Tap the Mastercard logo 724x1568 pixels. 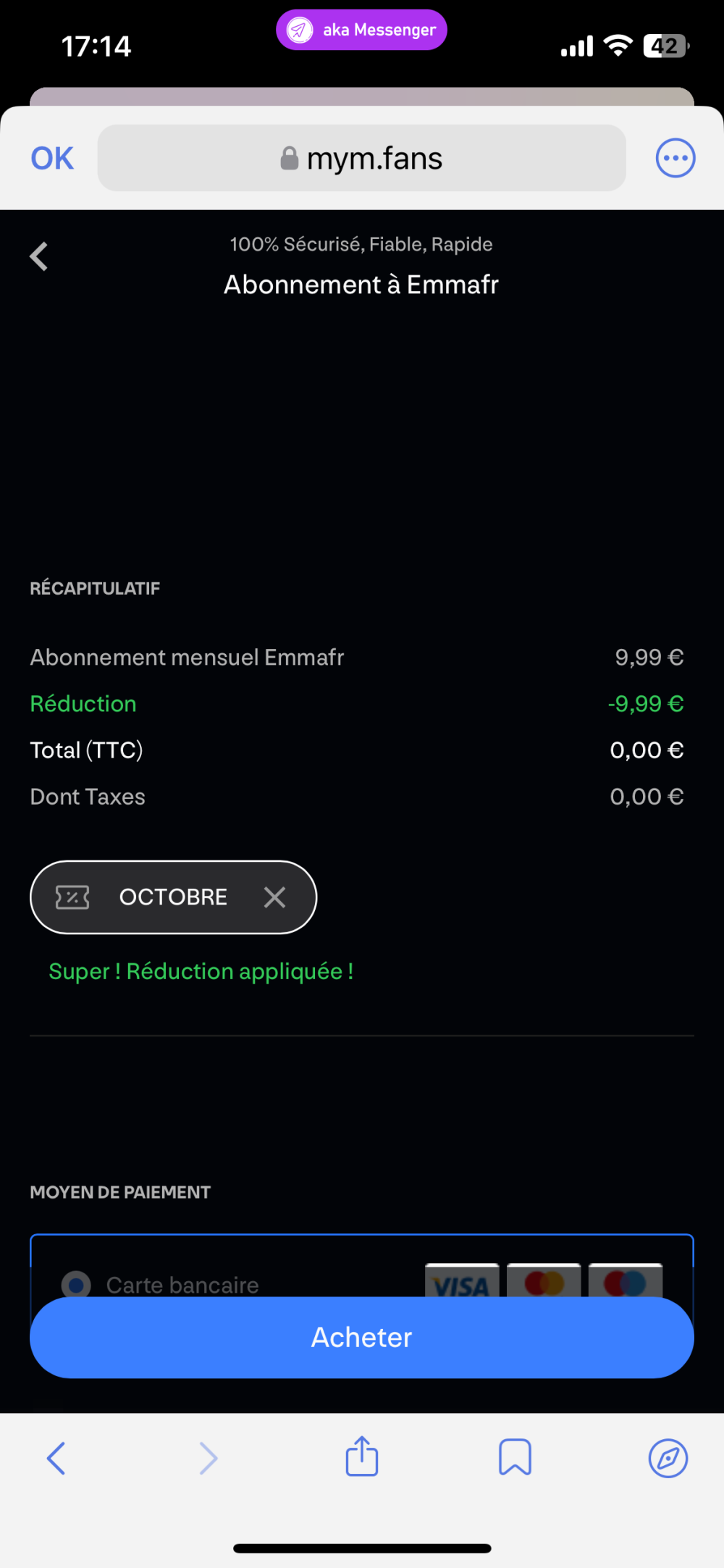pos(544,1280)
